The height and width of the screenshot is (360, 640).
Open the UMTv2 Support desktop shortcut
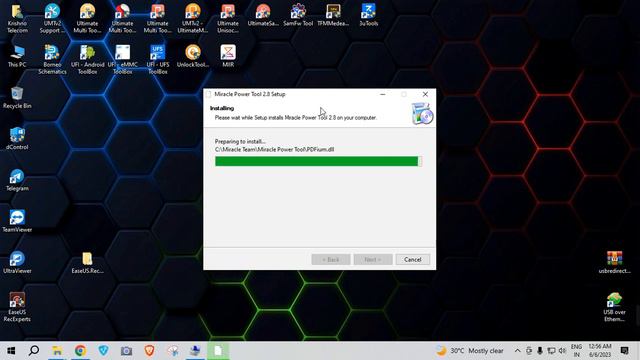pos(52,18)
